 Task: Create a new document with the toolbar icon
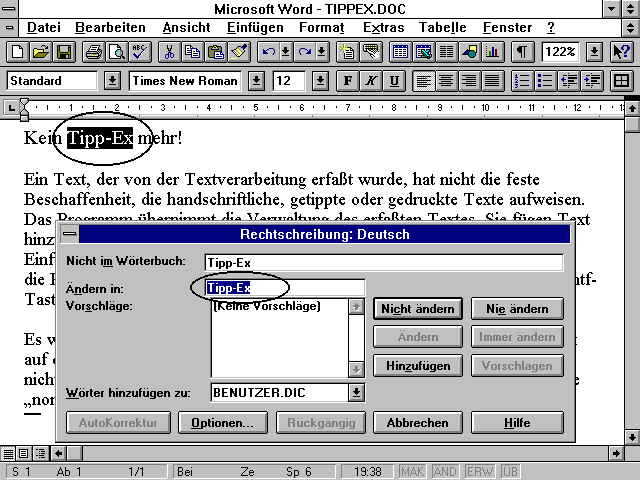pos(17,52)
